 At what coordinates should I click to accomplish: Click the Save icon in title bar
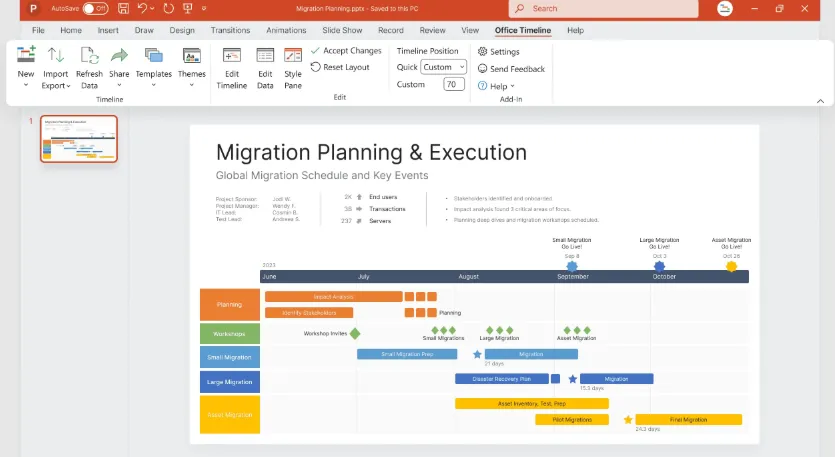coord(123,9)
